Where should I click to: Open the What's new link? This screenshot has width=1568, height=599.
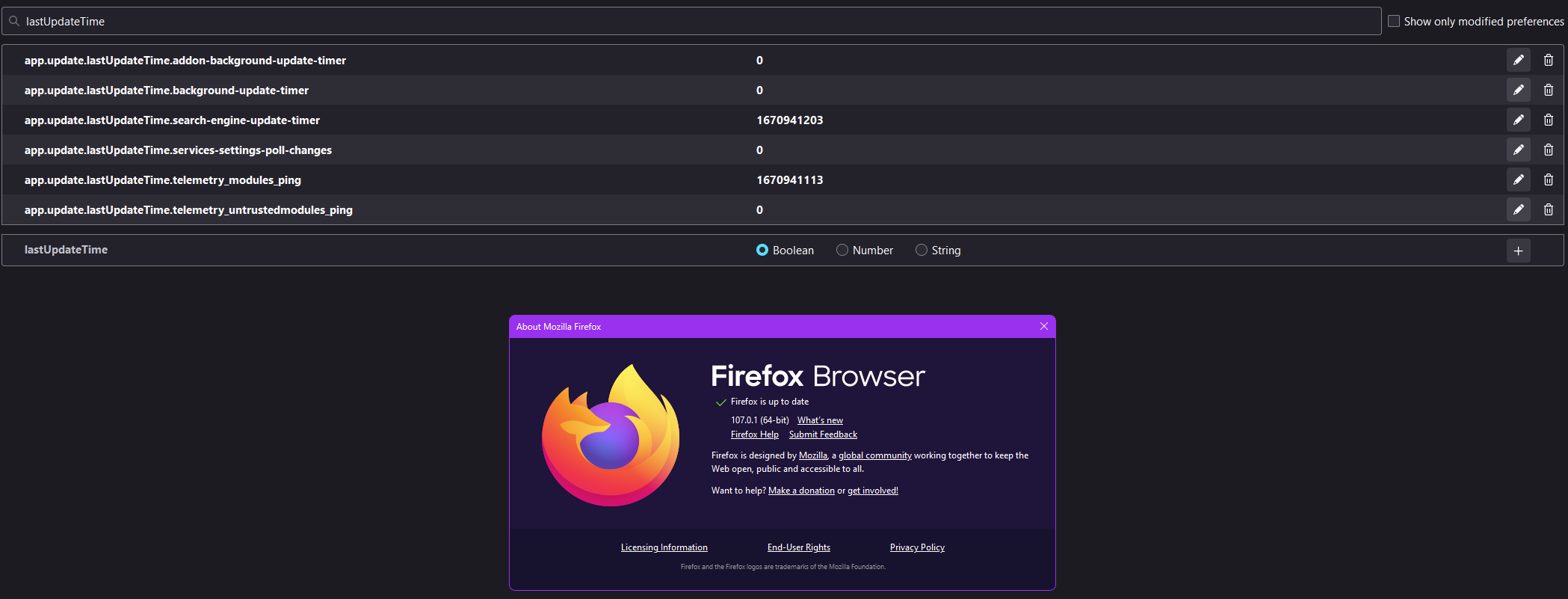(x=820, y=420)
